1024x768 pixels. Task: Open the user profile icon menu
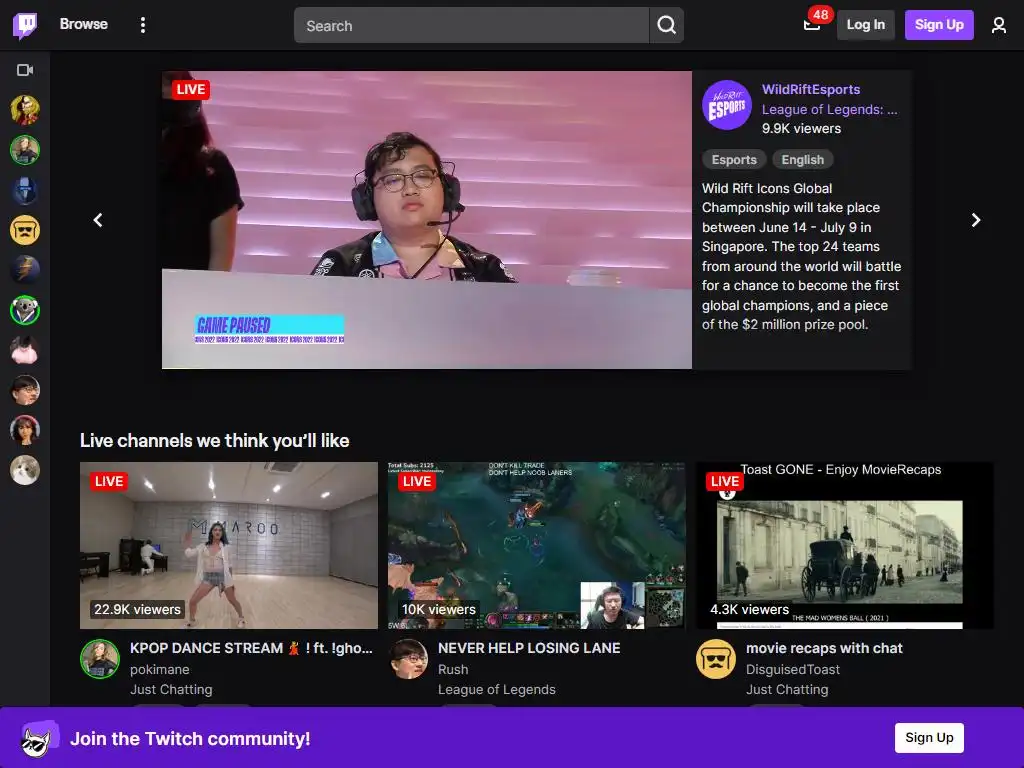tap(998, 25)
